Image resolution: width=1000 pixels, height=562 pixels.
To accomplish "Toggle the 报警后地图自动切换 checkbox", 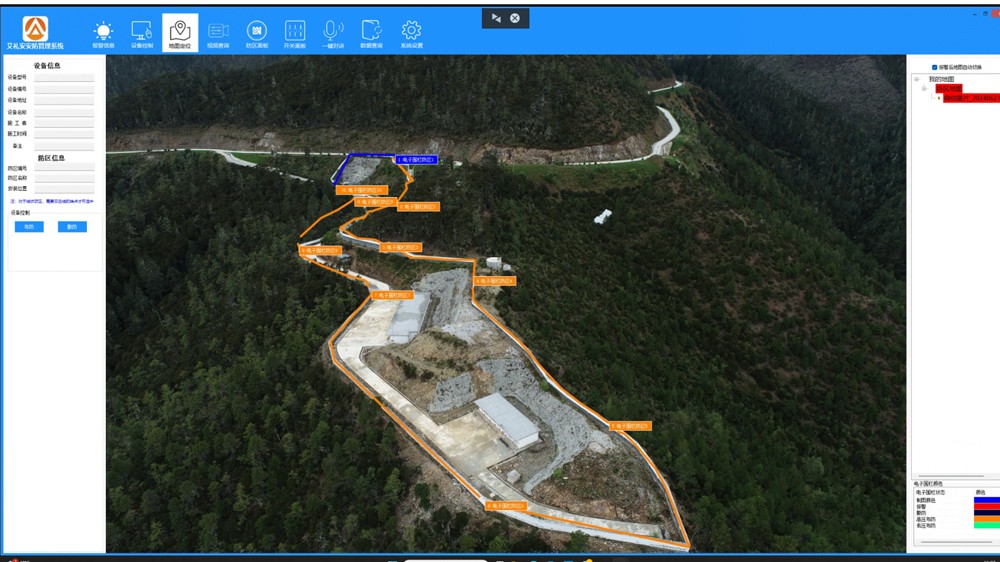I will click(x=934, y=68).
